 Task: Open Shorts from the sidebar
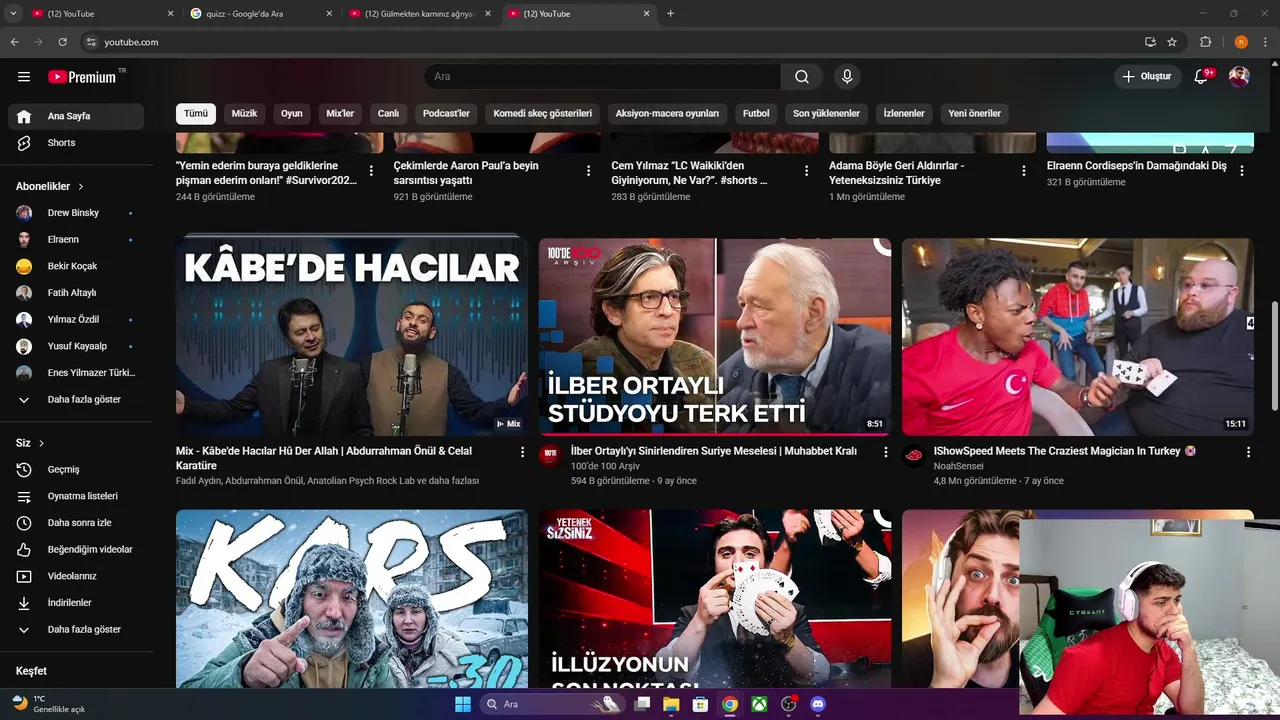click(x=76, y=143)
